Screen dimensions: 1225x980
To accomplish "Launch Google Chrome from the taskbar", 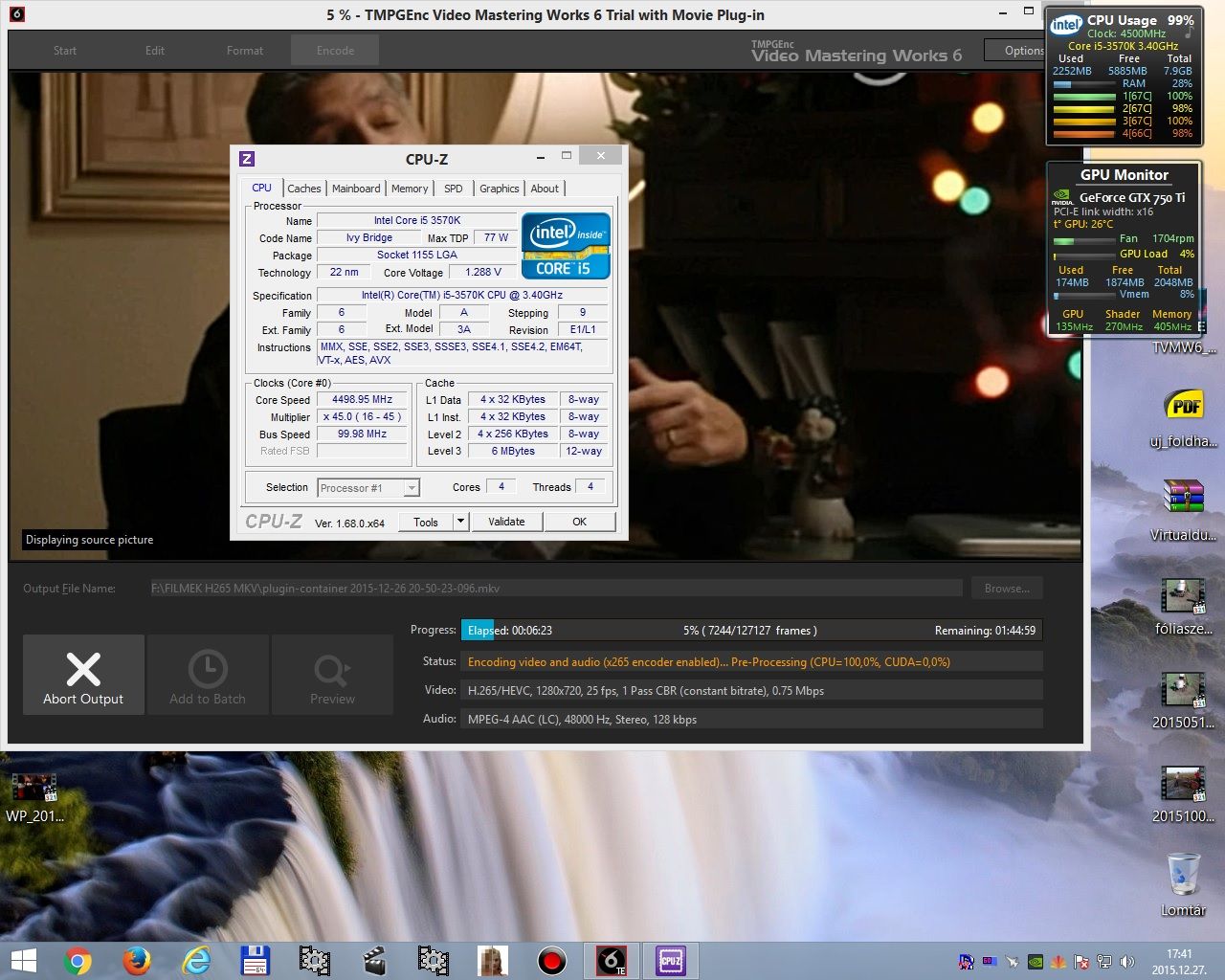I will coord(78,961).
